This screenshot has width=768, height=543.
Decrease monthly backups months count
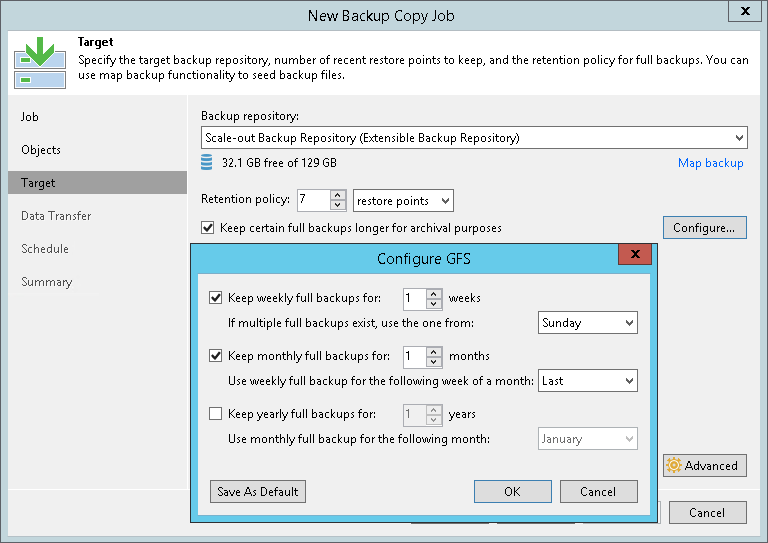click(434, 361)
